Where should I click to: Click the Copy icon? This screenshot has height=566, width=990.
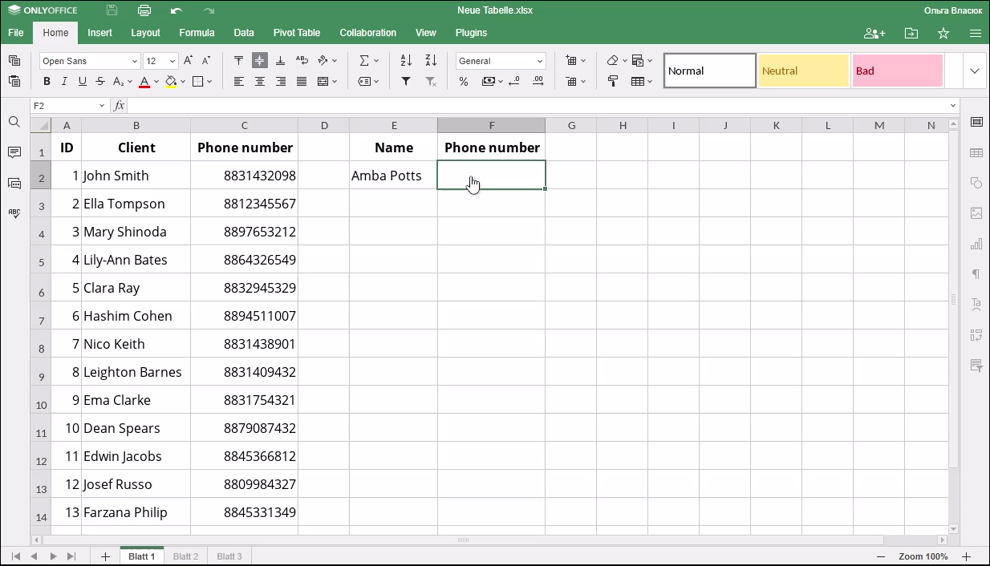pos(14,61)
